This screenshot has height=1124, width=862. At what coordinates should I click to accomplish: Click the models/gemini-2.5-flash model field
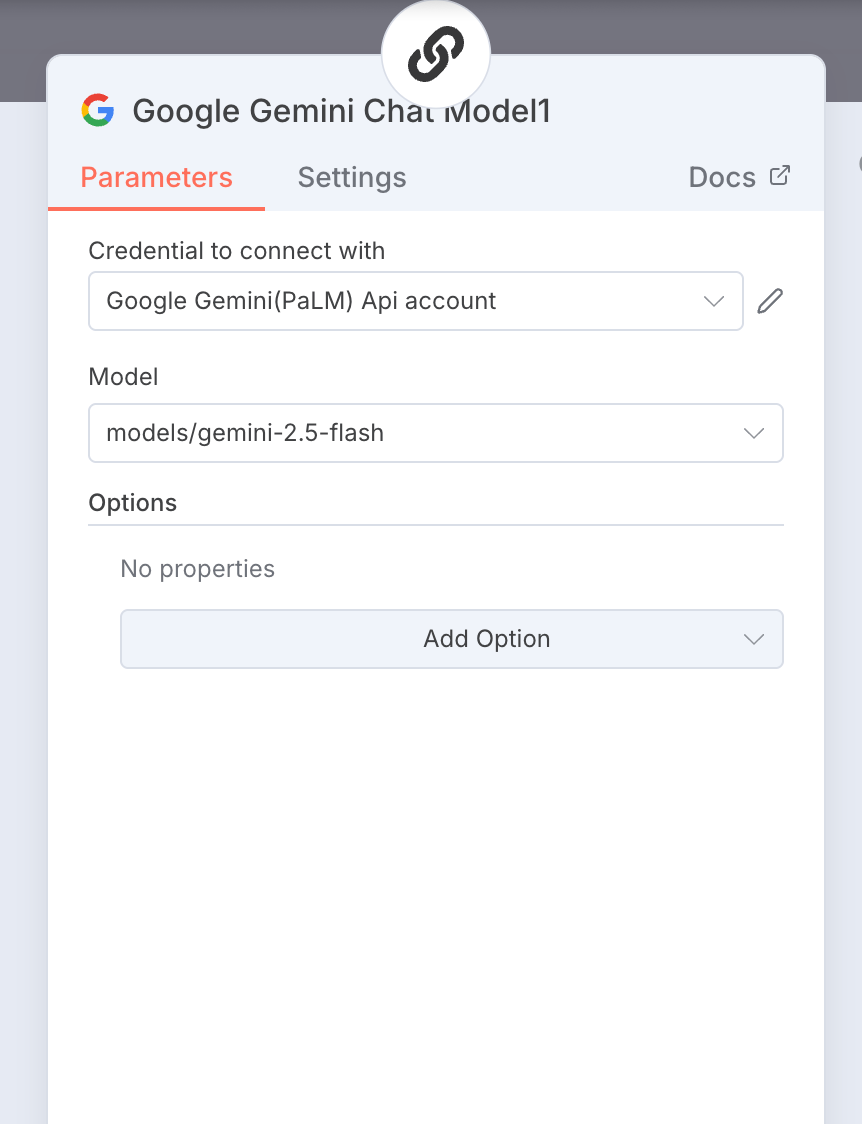[x=400, y=433]
